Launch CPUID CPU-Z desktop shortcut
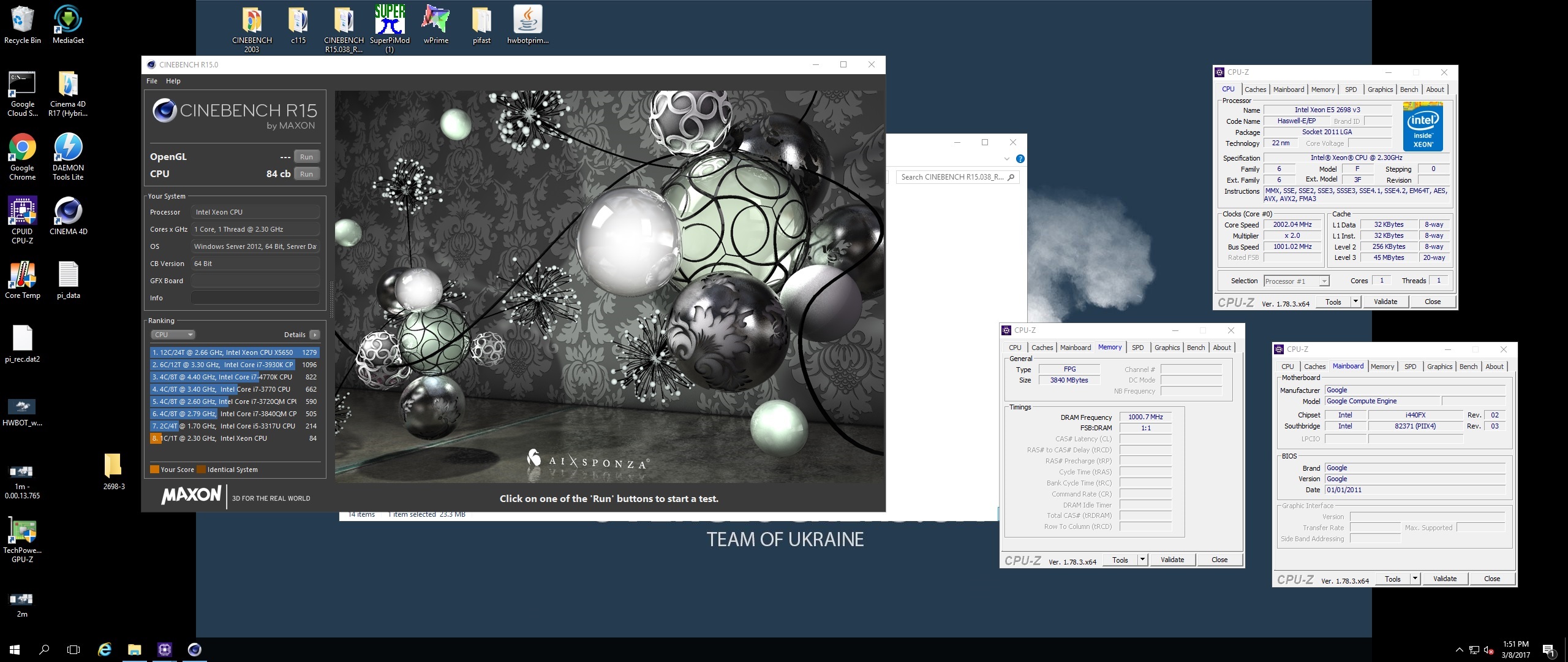Image resolution: width=1568 pixels, height=662 pixels. click(x=22, y=221)
